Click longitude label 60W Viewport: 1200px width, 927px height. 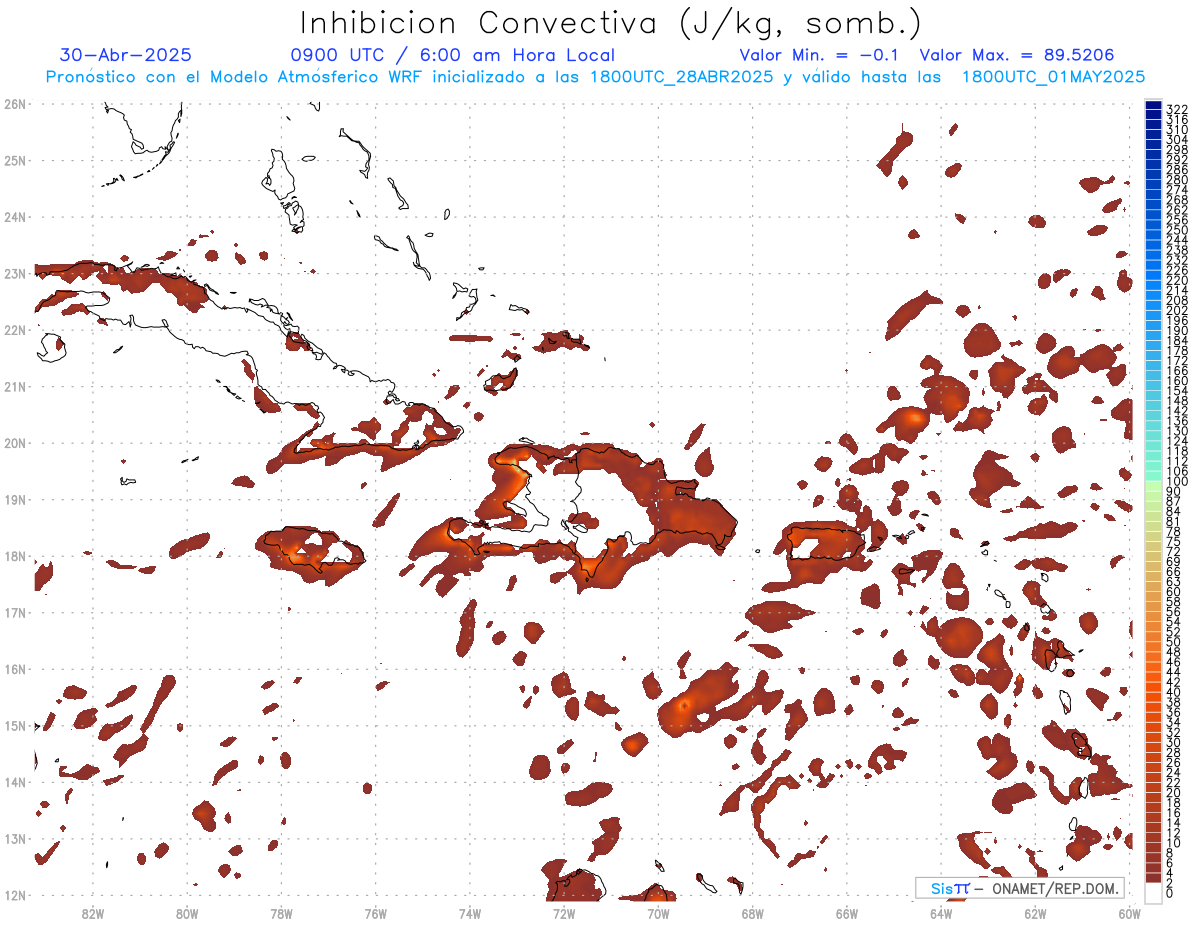(x=1130, y=913)
